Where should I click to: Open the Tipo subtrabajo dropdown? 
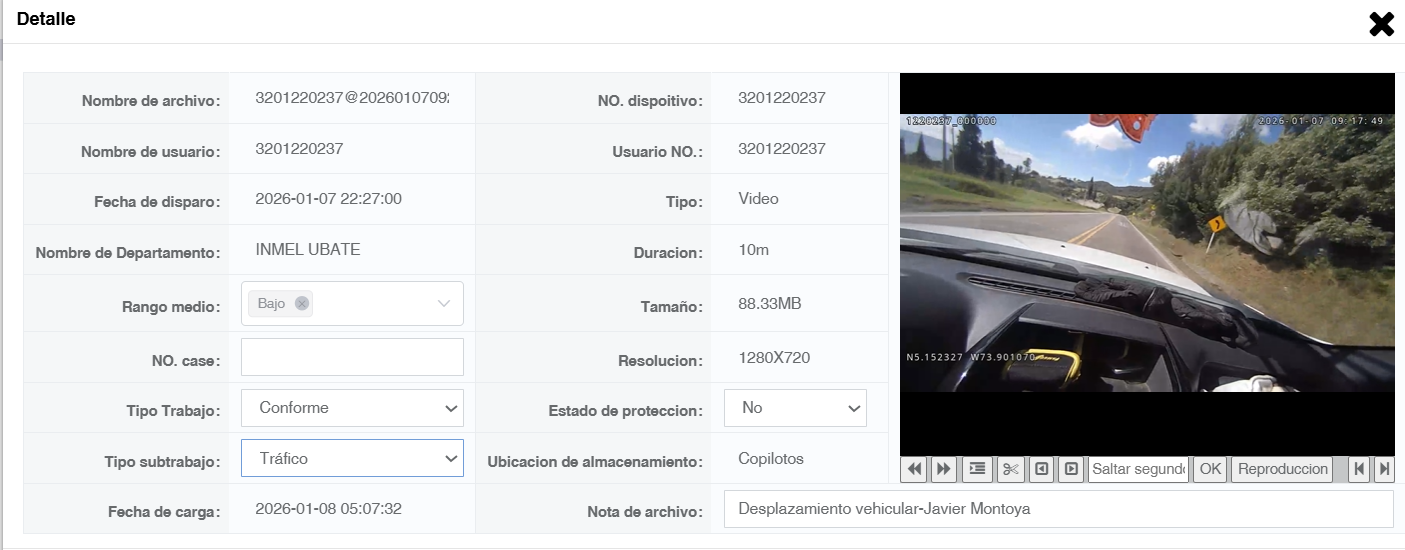click(352, 458)
